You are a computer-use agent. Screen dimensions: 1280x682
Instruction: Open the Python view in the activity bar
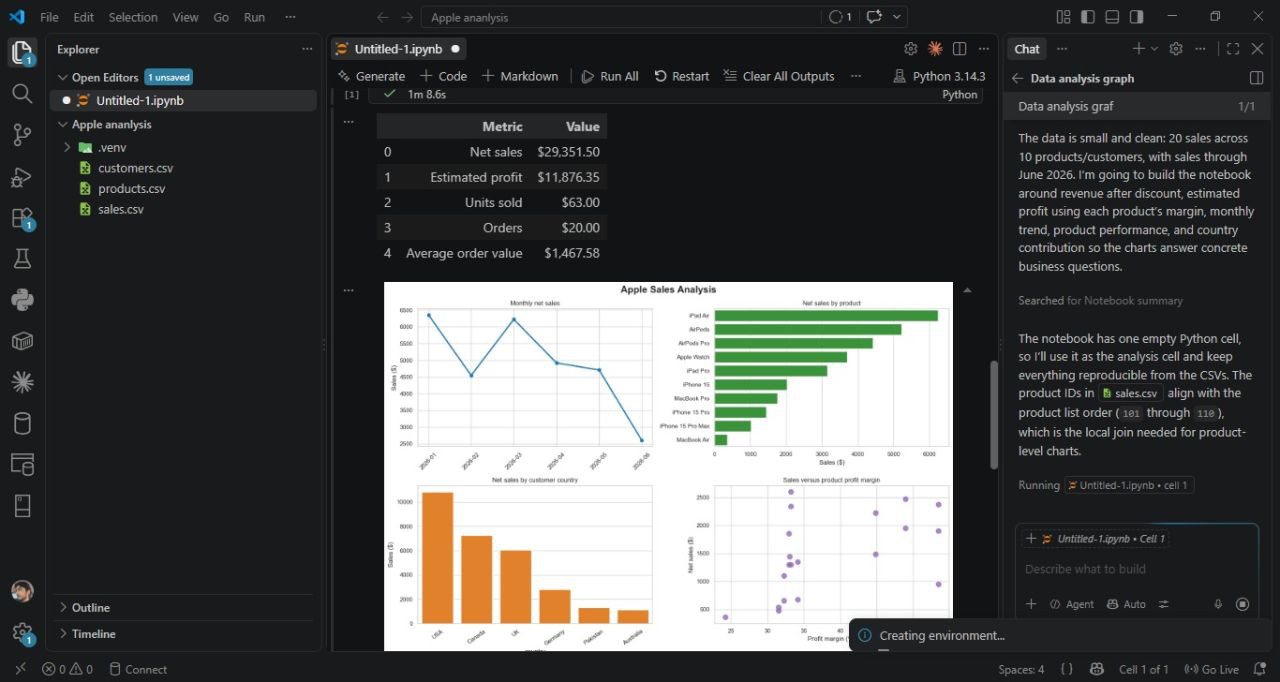tap(22, 300)
